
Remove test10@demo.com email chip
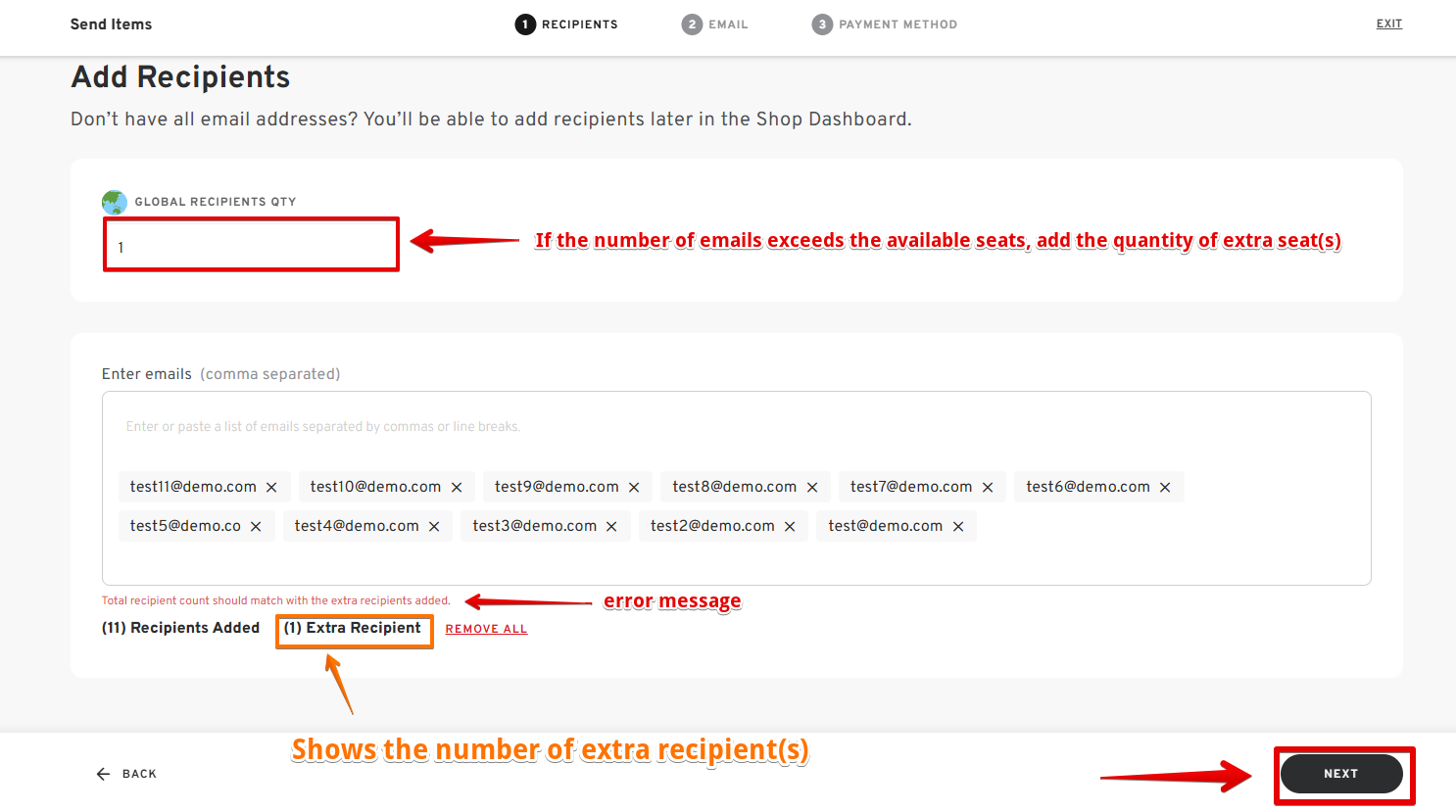[x=457, y=488]
